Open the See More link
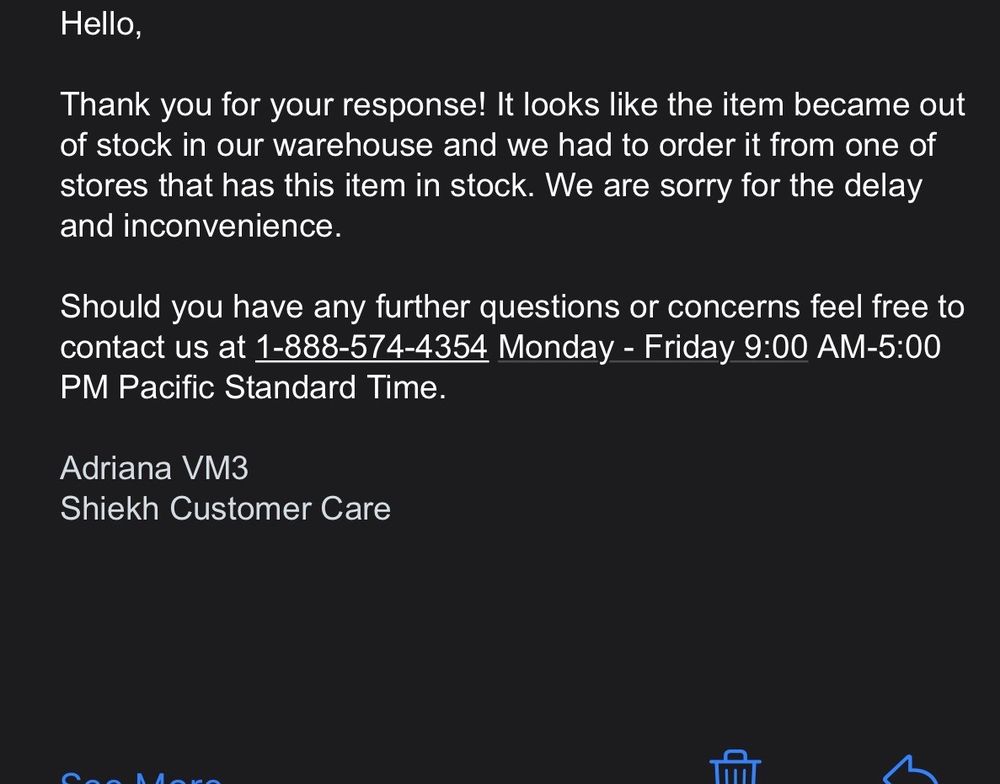 click(140, 776)
